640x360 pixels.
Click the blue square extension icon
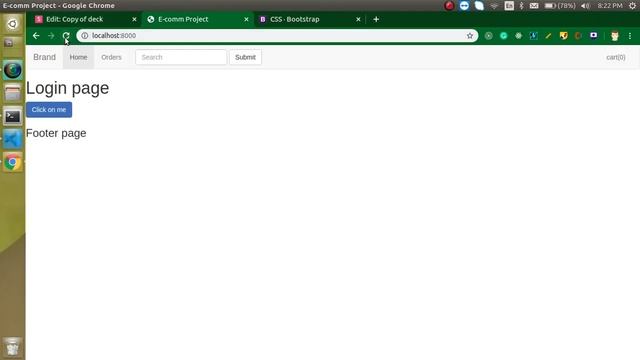pyautogui.click(x=533, y=36)
